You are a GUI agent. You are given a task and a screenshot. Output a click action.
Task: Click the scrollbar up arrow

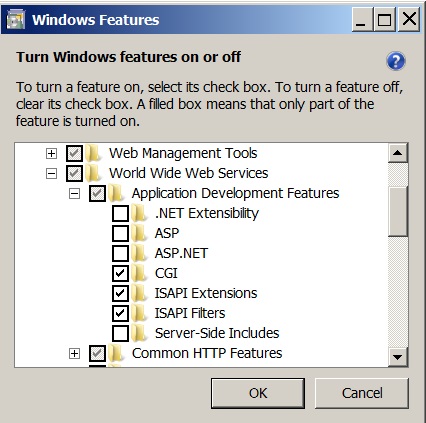[398, 153]
